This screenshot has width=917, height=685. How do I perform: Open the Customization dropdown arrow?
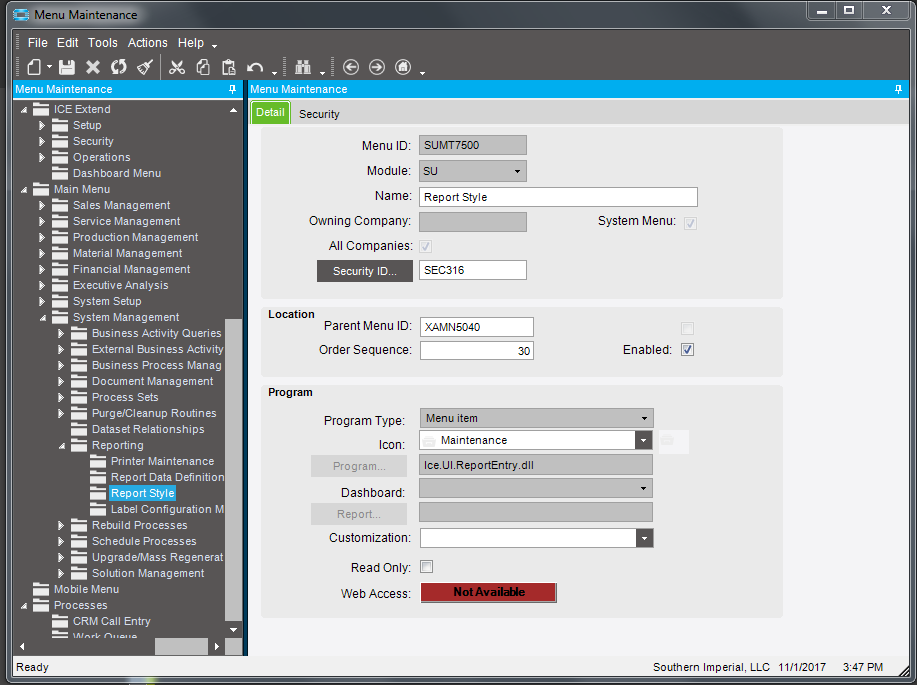(x=644, y=538)
